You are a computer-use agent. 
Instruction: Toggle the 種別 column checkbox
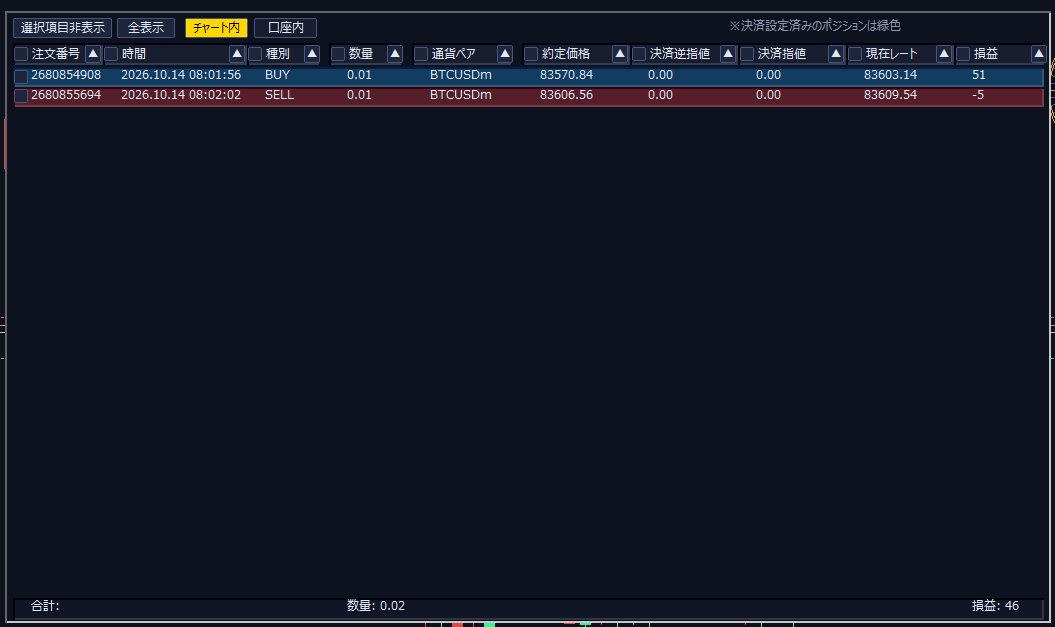pos(255,54)
